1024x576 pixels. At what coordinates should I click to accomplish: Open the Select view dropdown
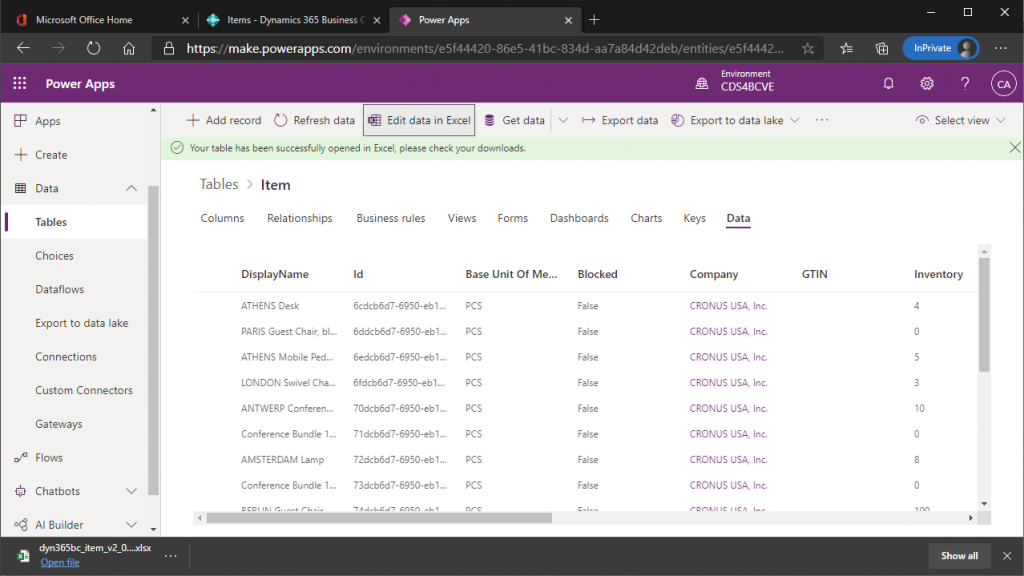point(960,120)
